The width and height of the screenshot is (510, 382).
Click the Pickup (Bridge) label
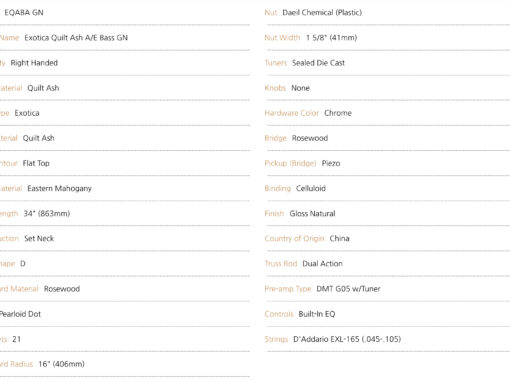point(290,163)
